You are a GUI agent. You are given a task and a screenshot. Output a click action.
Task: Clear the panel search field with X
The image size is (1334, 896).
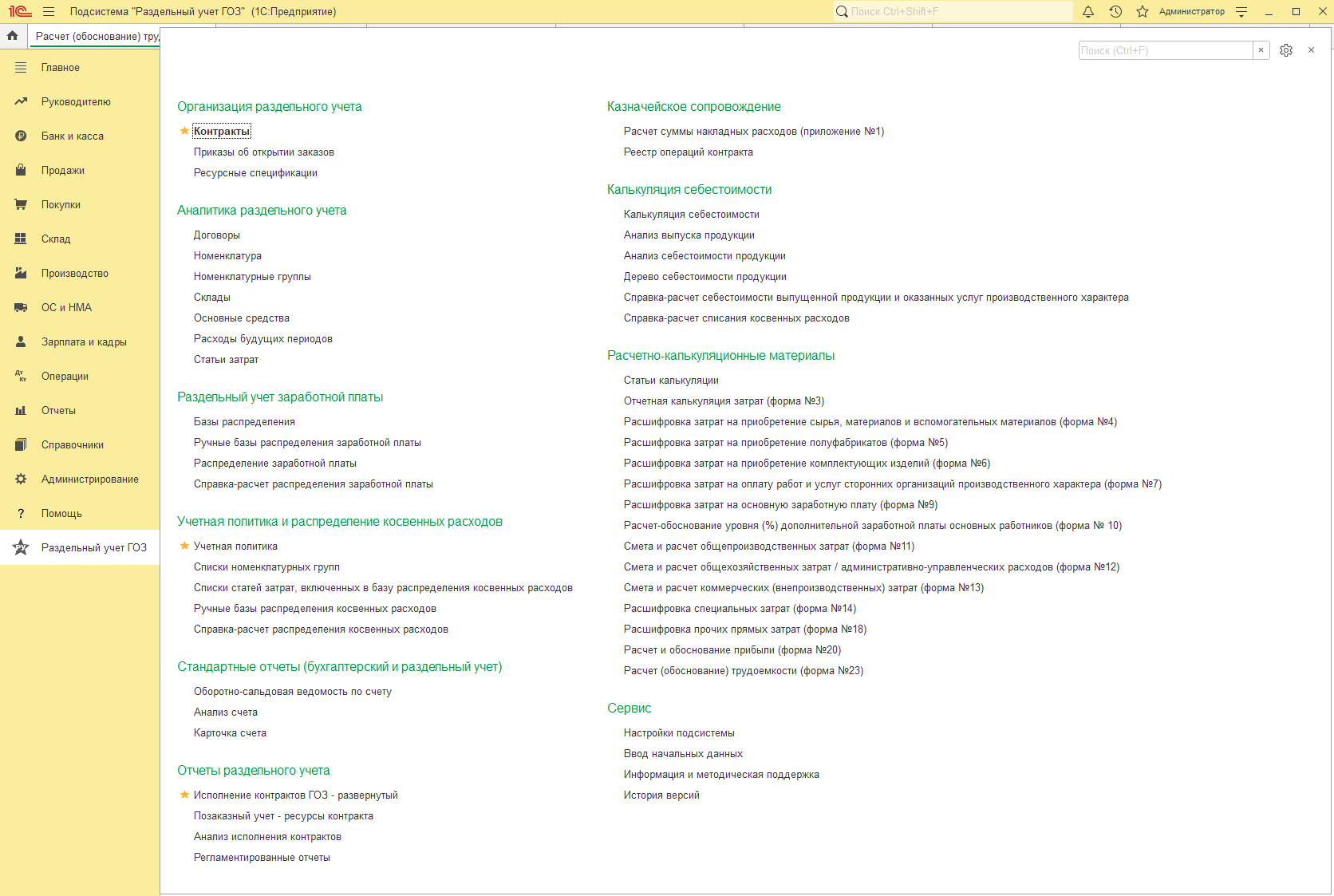tap(1261, 50)
